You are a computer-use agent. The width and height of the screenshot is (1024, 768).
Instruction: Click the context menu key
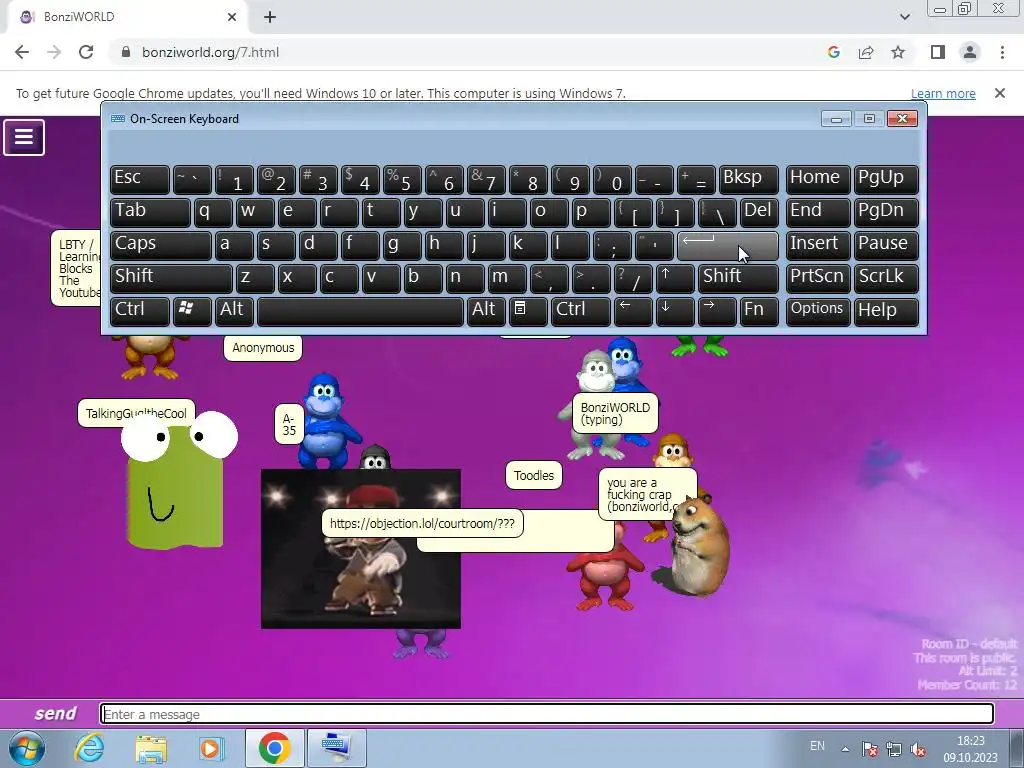click(528, 311)
